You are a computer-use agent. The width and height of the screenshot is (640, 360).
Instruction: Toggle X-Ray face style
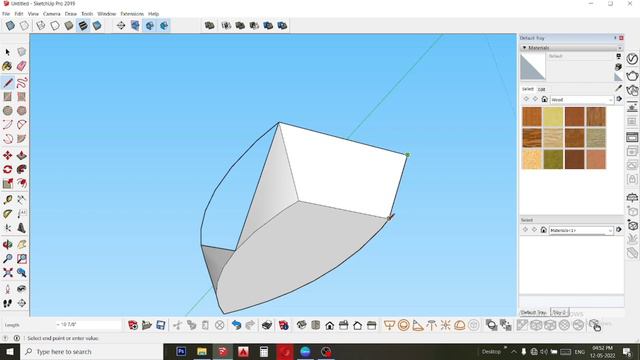(x=10, y=26)
